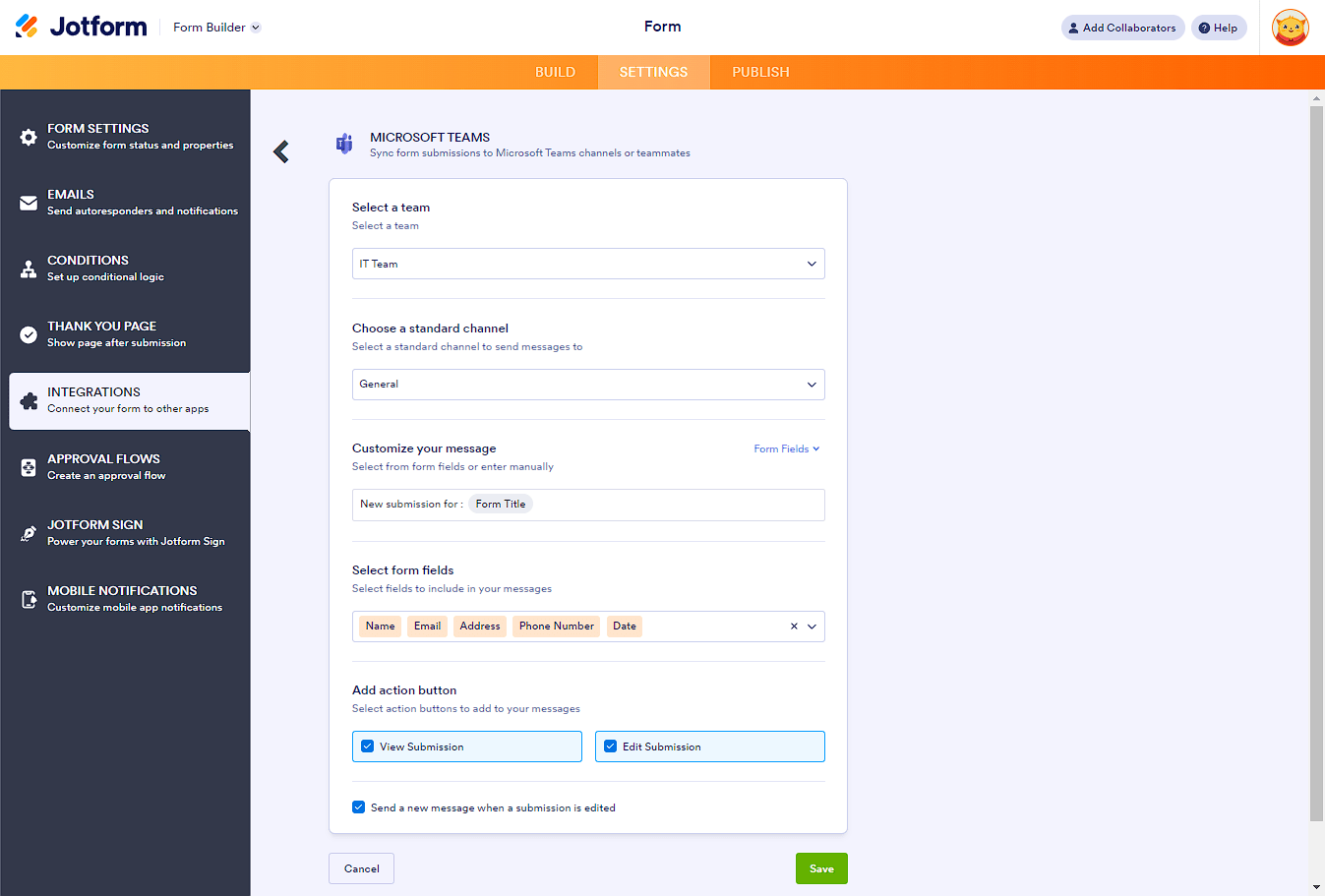Expand the Form Fields dropdown link

[x=786, y=448]
